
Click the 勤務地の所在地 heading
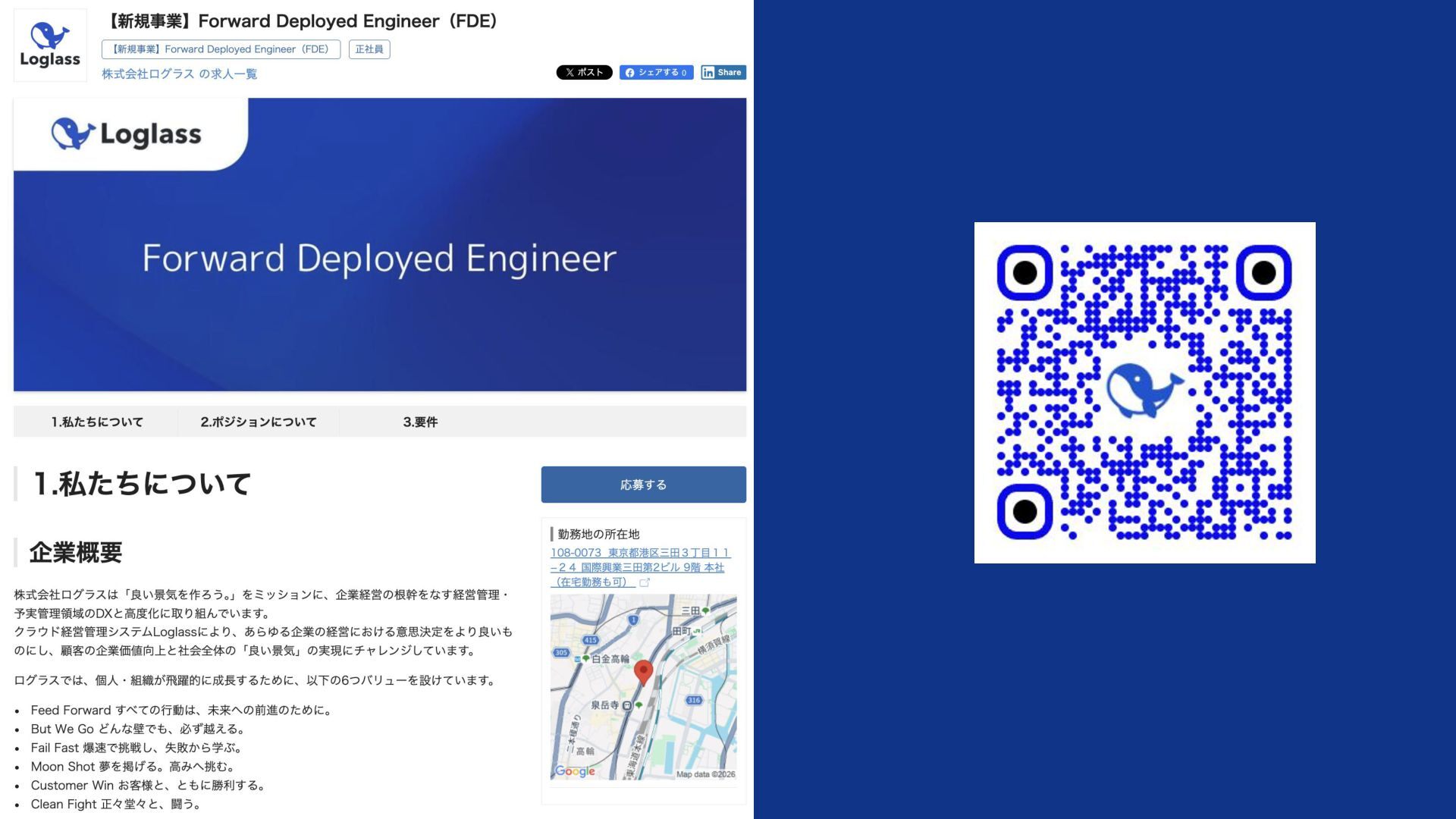click(x=598, y=534)
